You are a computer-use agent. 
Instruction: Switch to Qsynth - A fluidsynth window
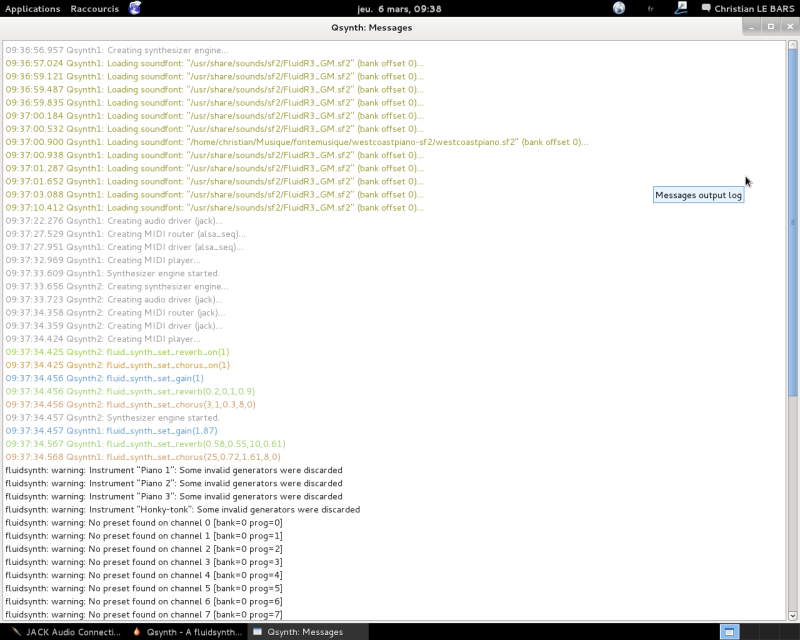(187, 632)
